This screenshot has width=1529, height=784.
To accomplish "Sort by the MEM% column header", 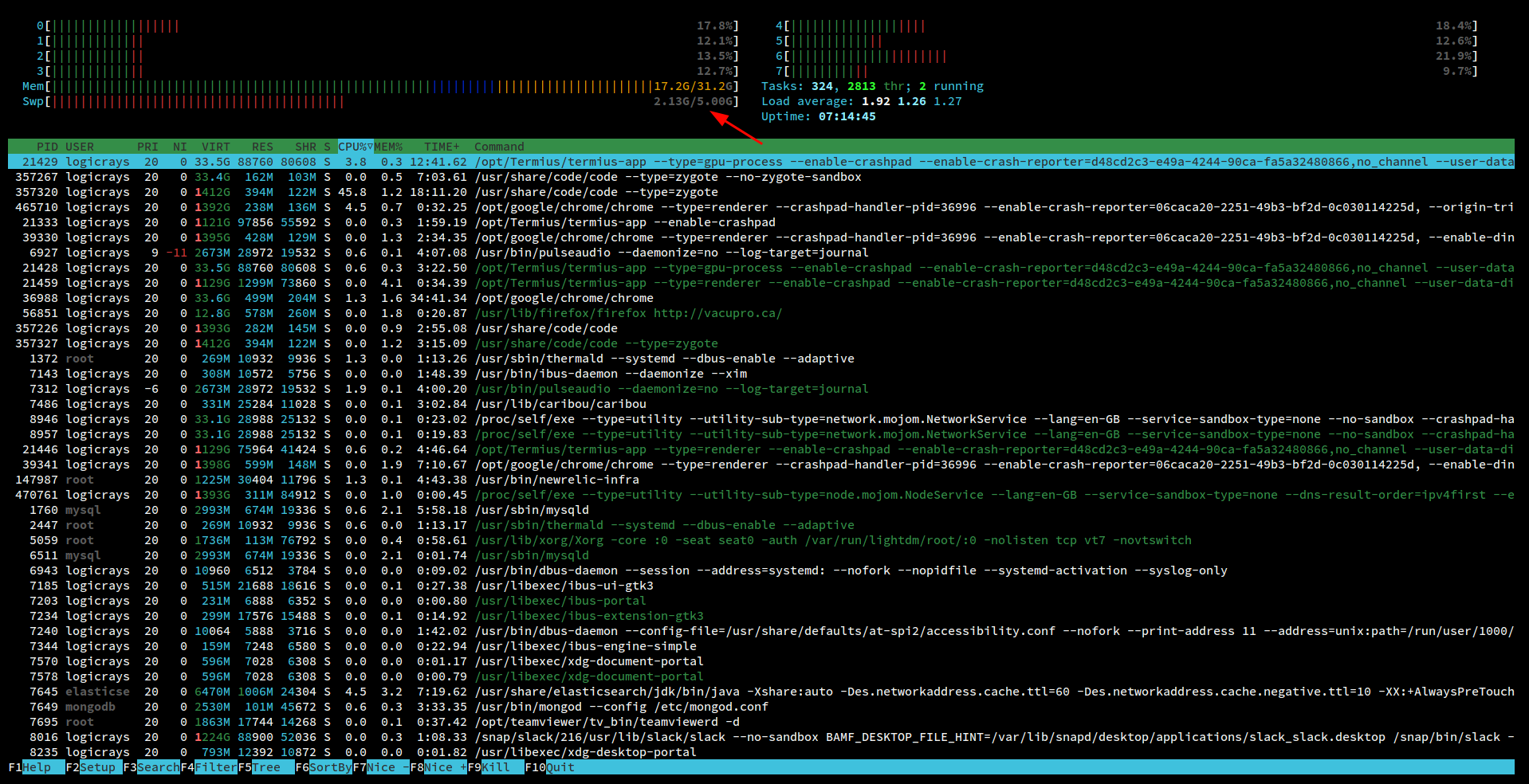I will click(388, 147).
